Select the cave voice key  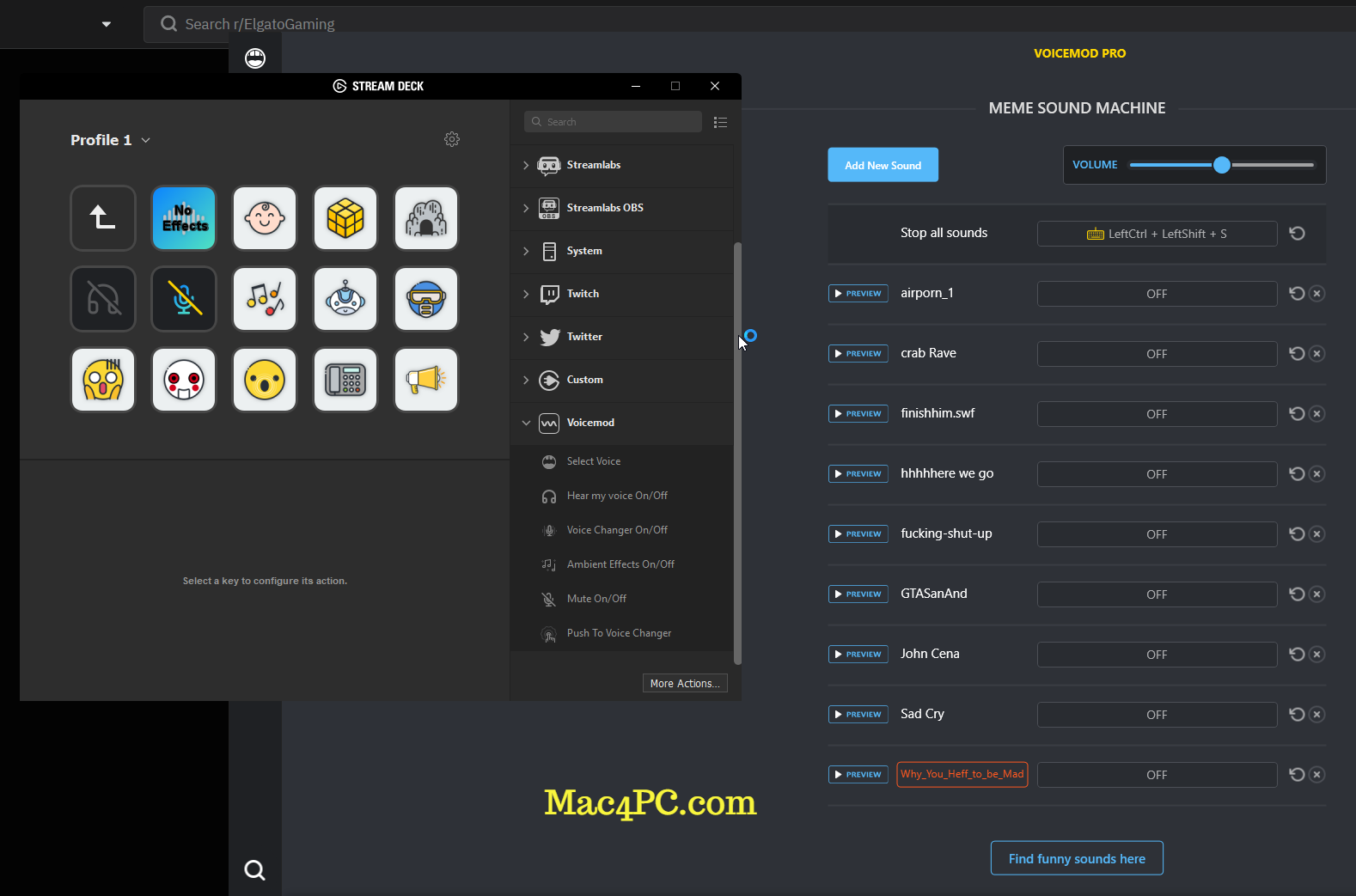pos(426,218)
